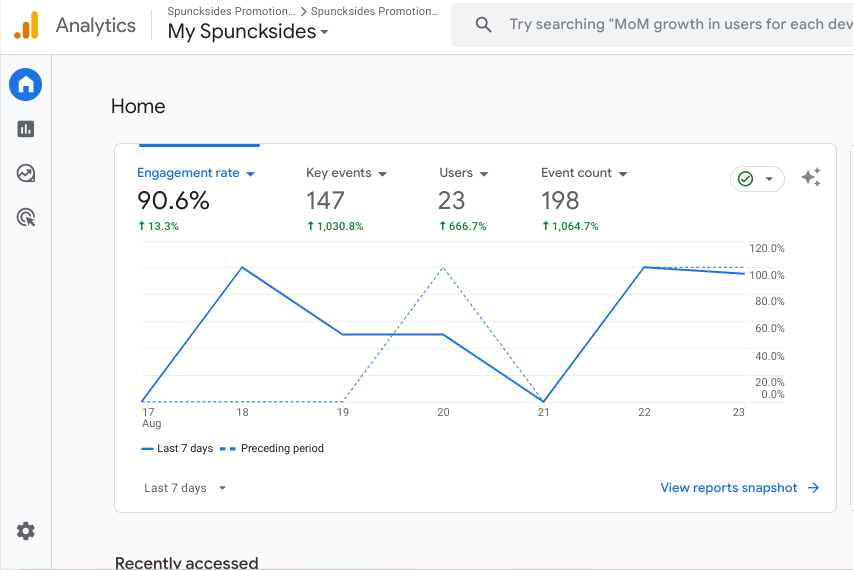
Task: Click the chart peak at 18 Aug
Action: point(242,267)
